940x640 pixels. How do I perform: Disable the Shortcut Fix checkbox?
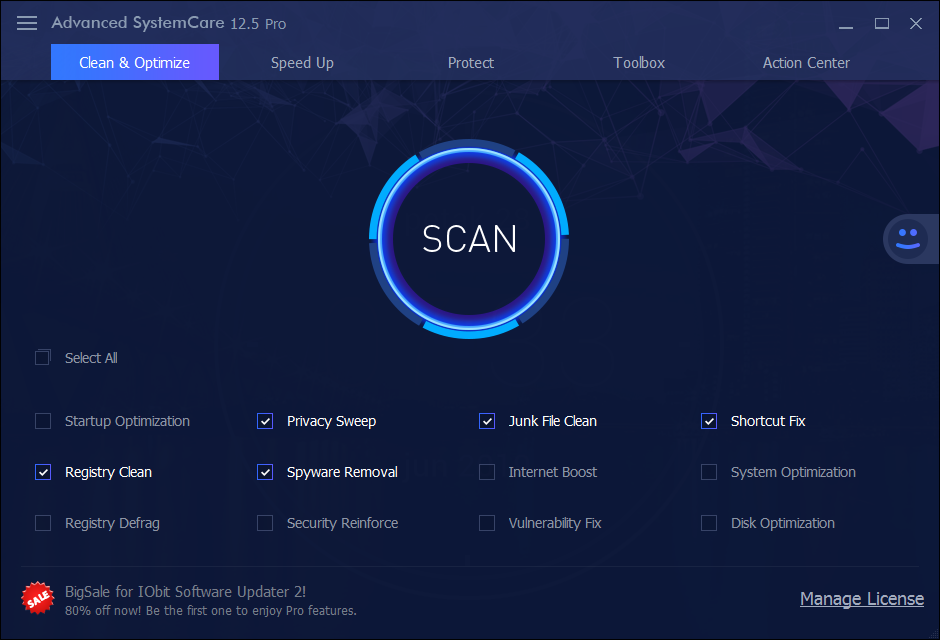[709, 421]
